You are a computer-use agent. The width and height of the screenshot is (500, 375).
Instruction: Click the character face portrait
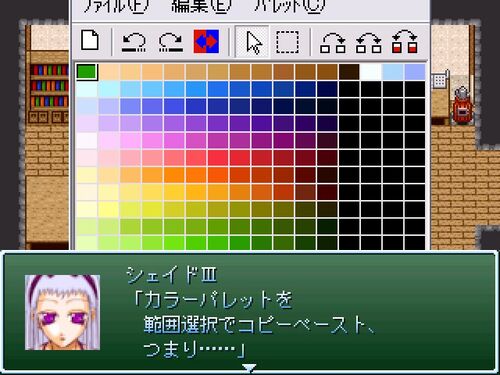pos(62,312)
